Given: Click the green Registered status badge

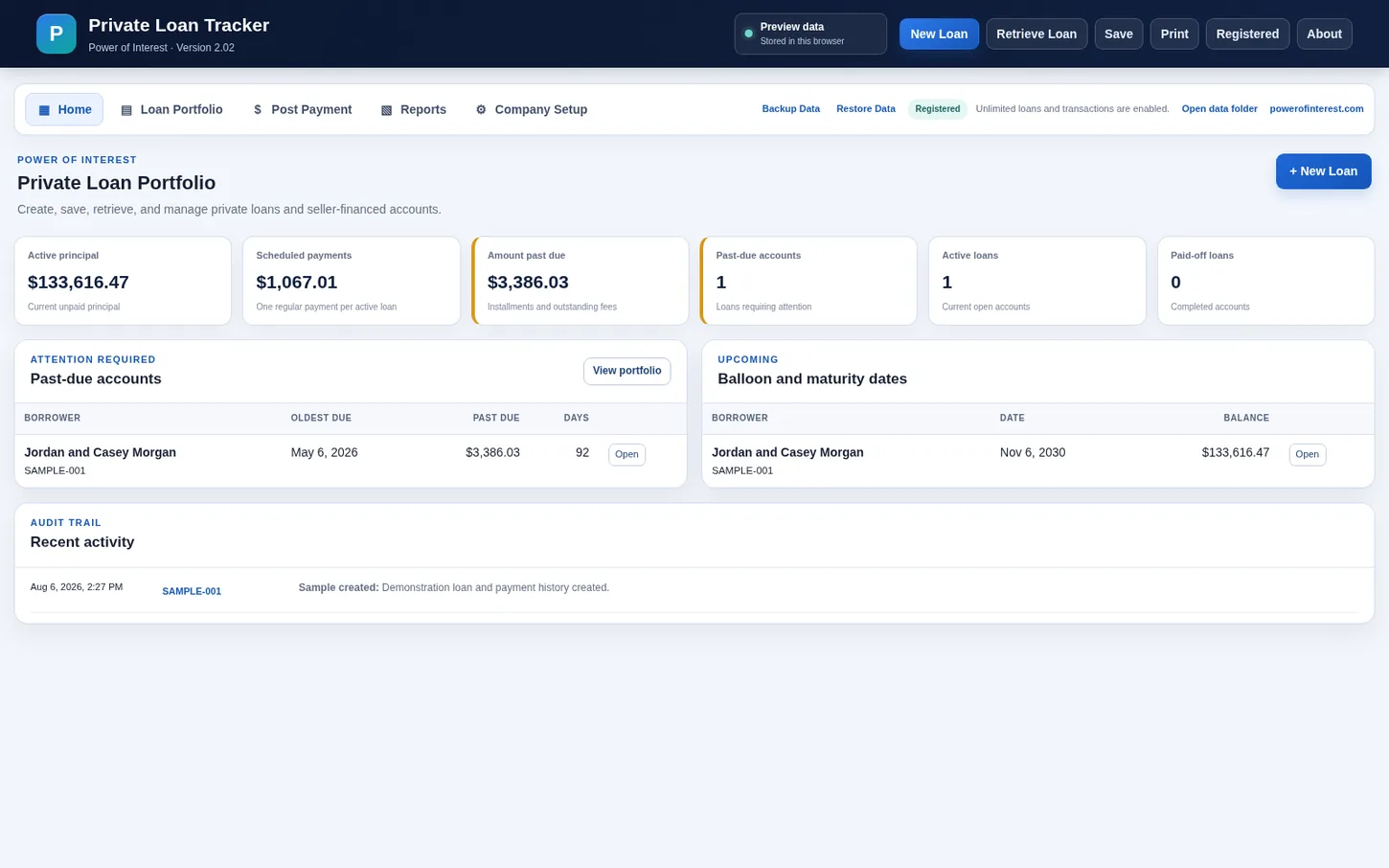Looking at the screenshot, I should (x=937, y=109).
